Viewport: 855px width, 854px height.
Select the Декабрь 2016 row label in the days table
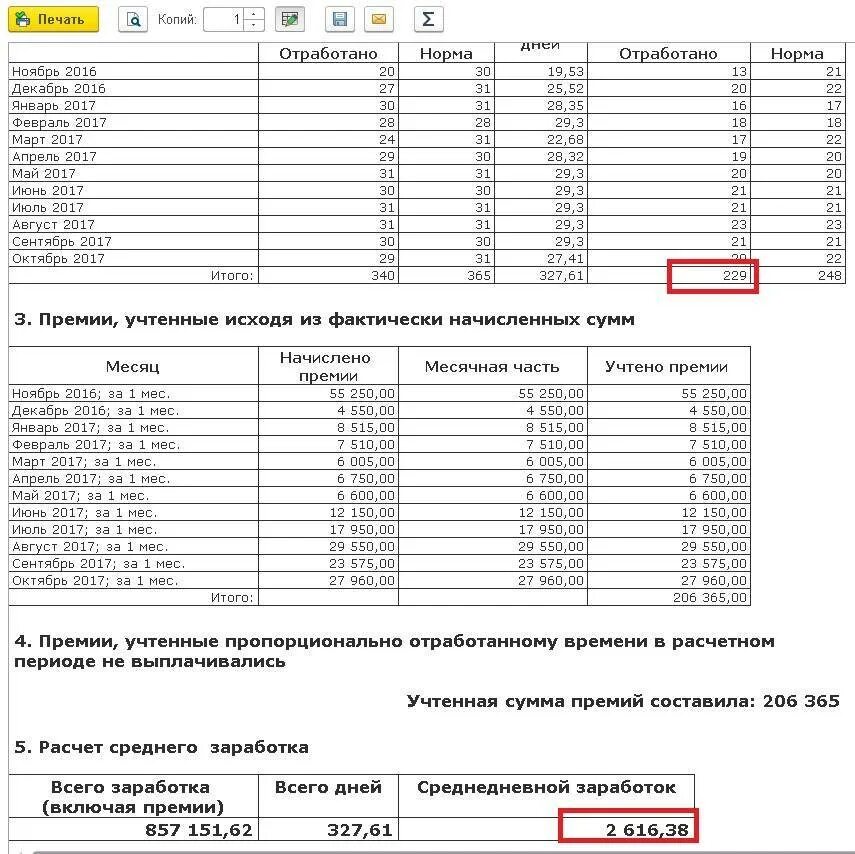pyautogui.click(x=59, y=88)
